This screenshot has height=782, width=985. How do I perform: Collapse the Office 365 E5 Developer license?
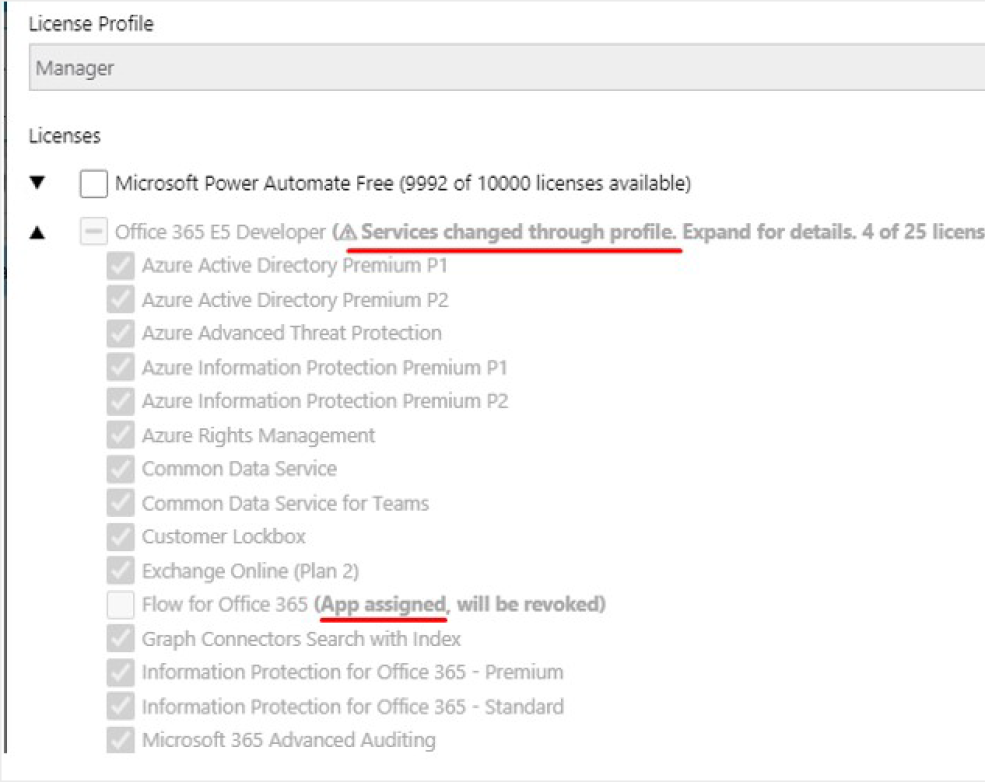click(38, 232)
